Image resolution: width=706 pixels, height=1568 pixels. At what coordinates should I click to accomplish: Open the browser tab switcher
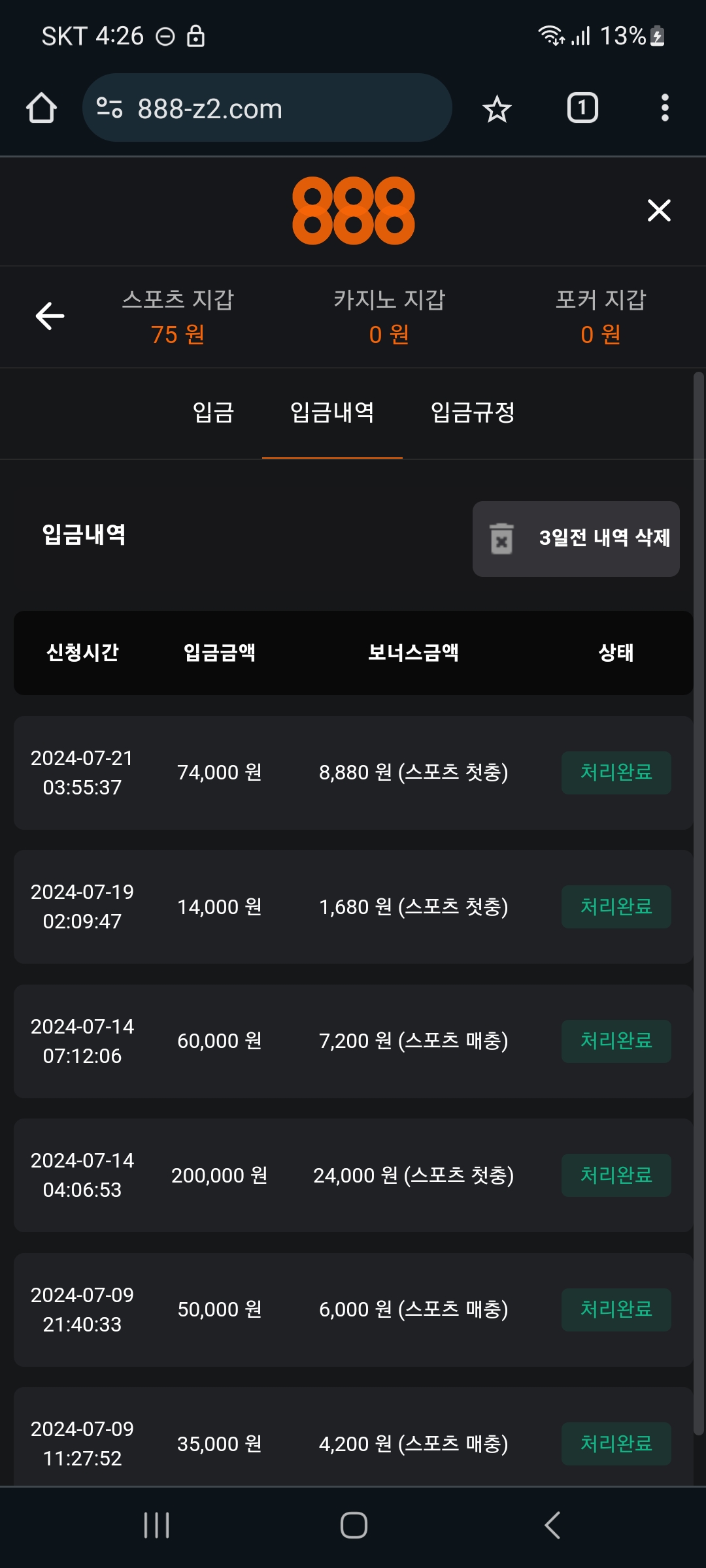582,108
